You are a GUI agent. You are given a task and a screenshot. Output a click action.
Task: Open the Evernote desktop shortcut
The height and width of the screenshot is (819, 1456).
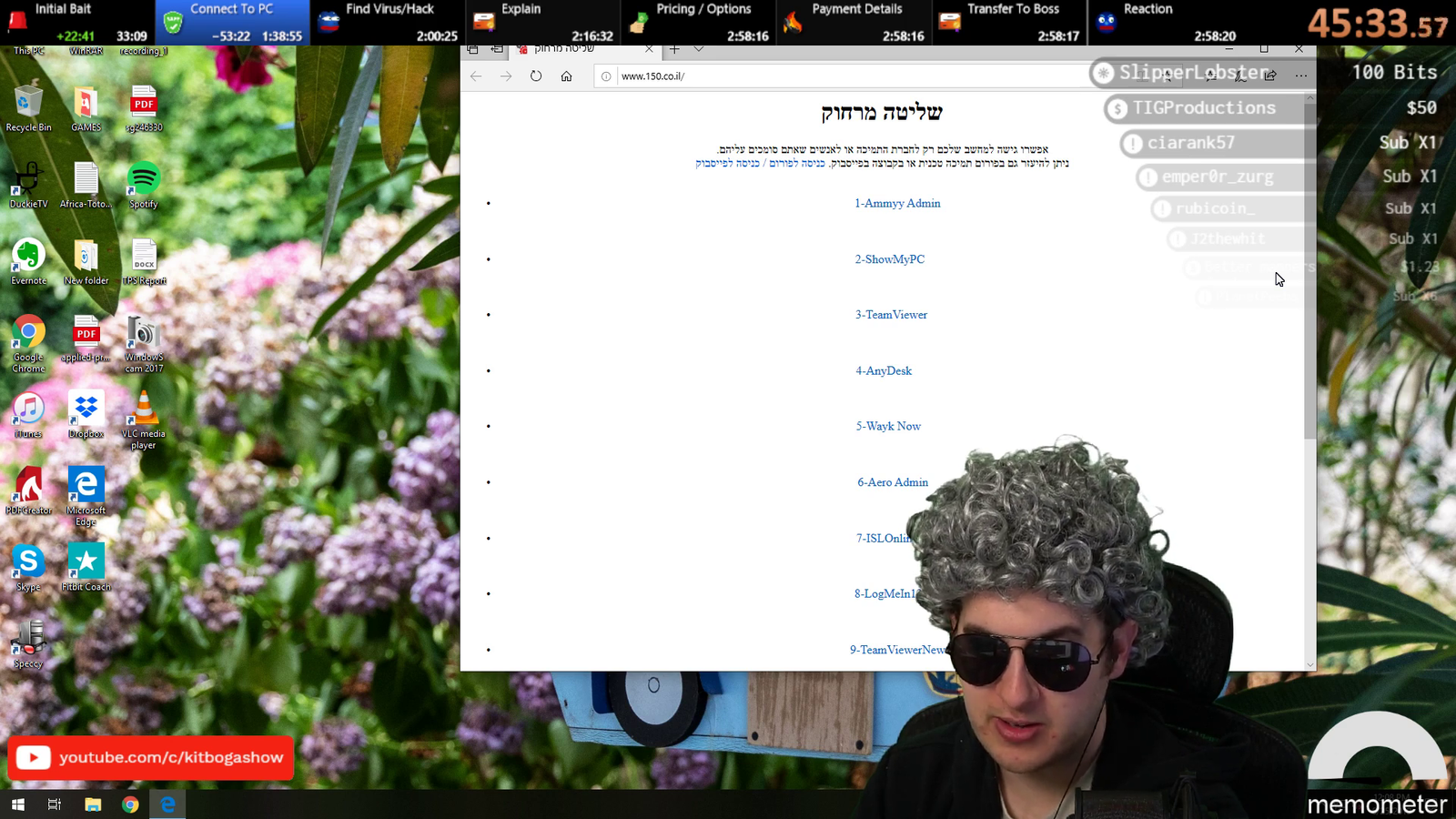pos(28,260)
